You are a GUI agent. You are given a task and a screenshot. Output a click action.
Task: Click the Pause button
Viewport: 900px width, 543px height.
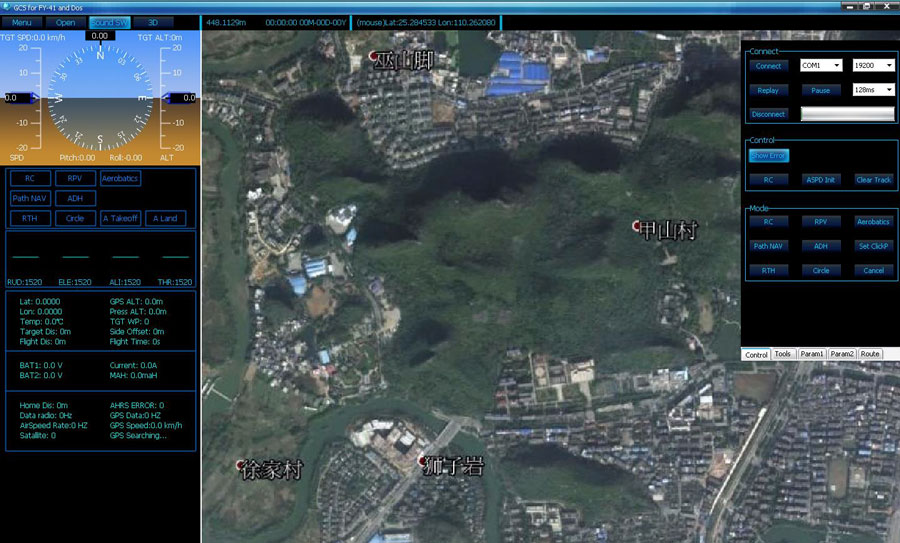click(x=820, y=90)
